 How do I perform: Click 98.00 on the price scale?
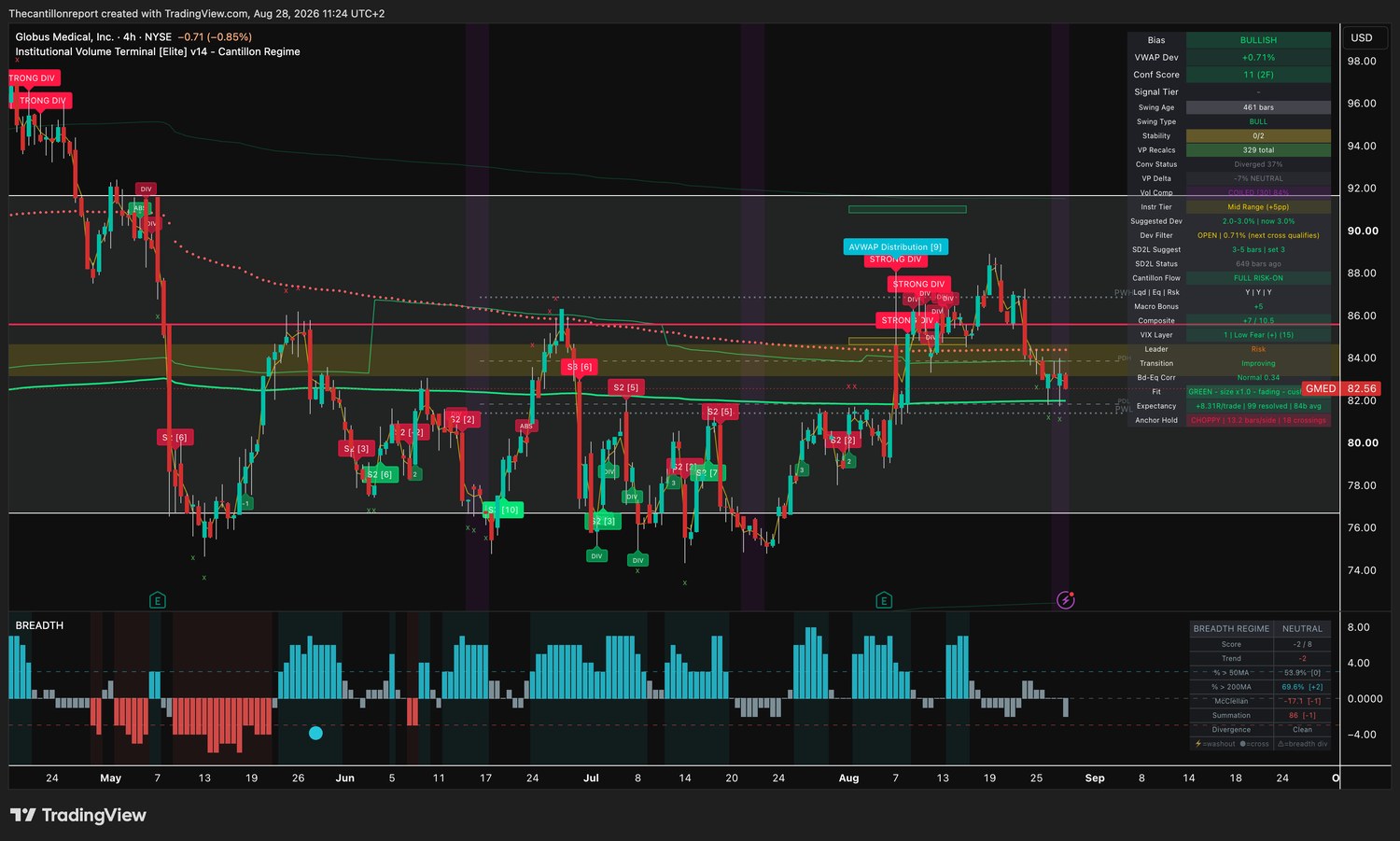pyautogui.click(x=1363, y=61)
